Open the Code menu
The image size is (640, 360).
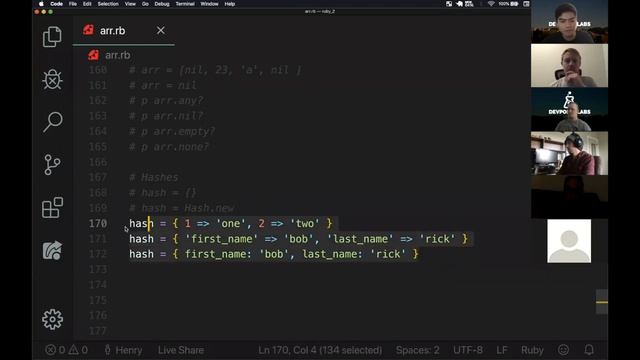(x=56, y=4)
